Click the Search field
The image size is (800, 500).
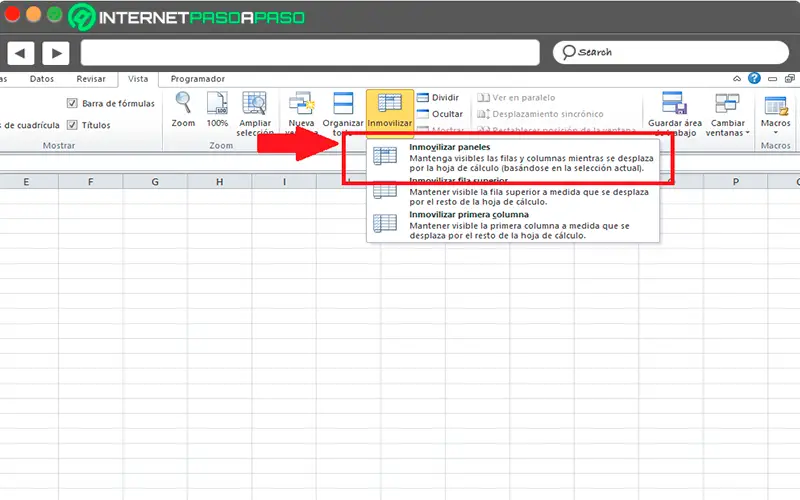670,52
